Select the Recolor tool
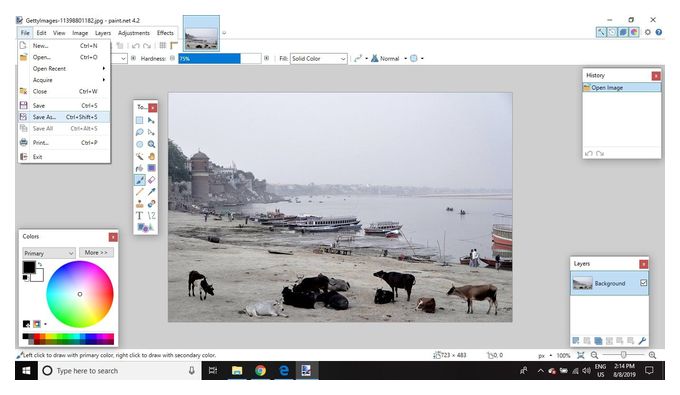 coord(151,203)
